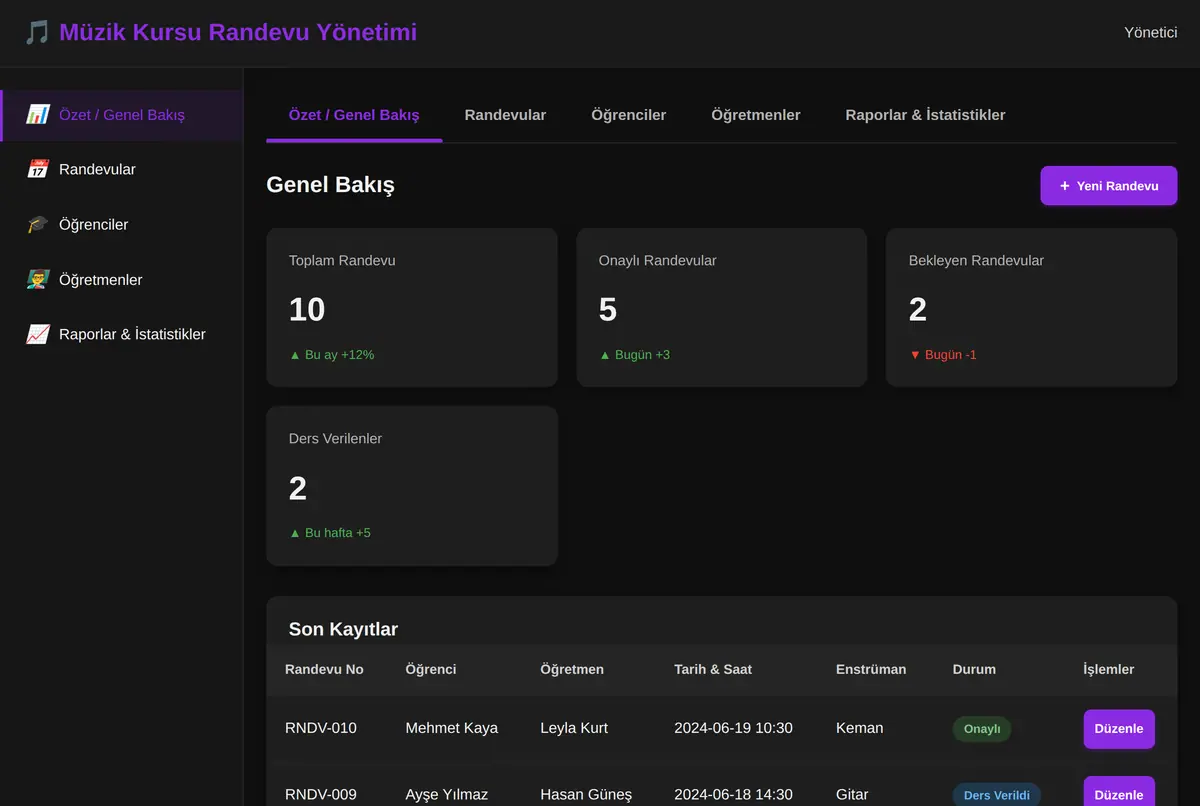Click the 2024-06-19 10:30 date cell
The image size is (1200, 806).
click(x=734, y=728)
